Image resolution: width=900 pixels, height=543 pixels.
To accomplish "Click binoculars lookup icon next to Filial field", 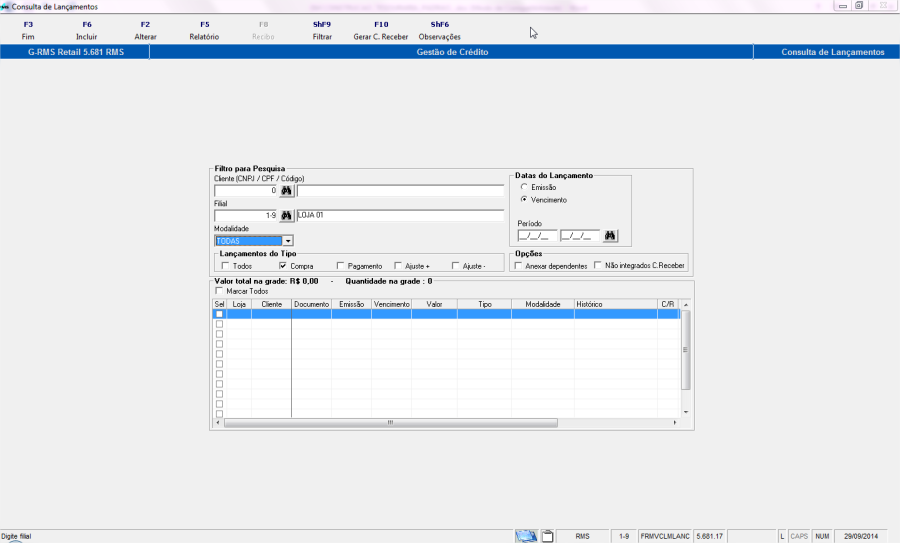I will (x=286, y=216).
